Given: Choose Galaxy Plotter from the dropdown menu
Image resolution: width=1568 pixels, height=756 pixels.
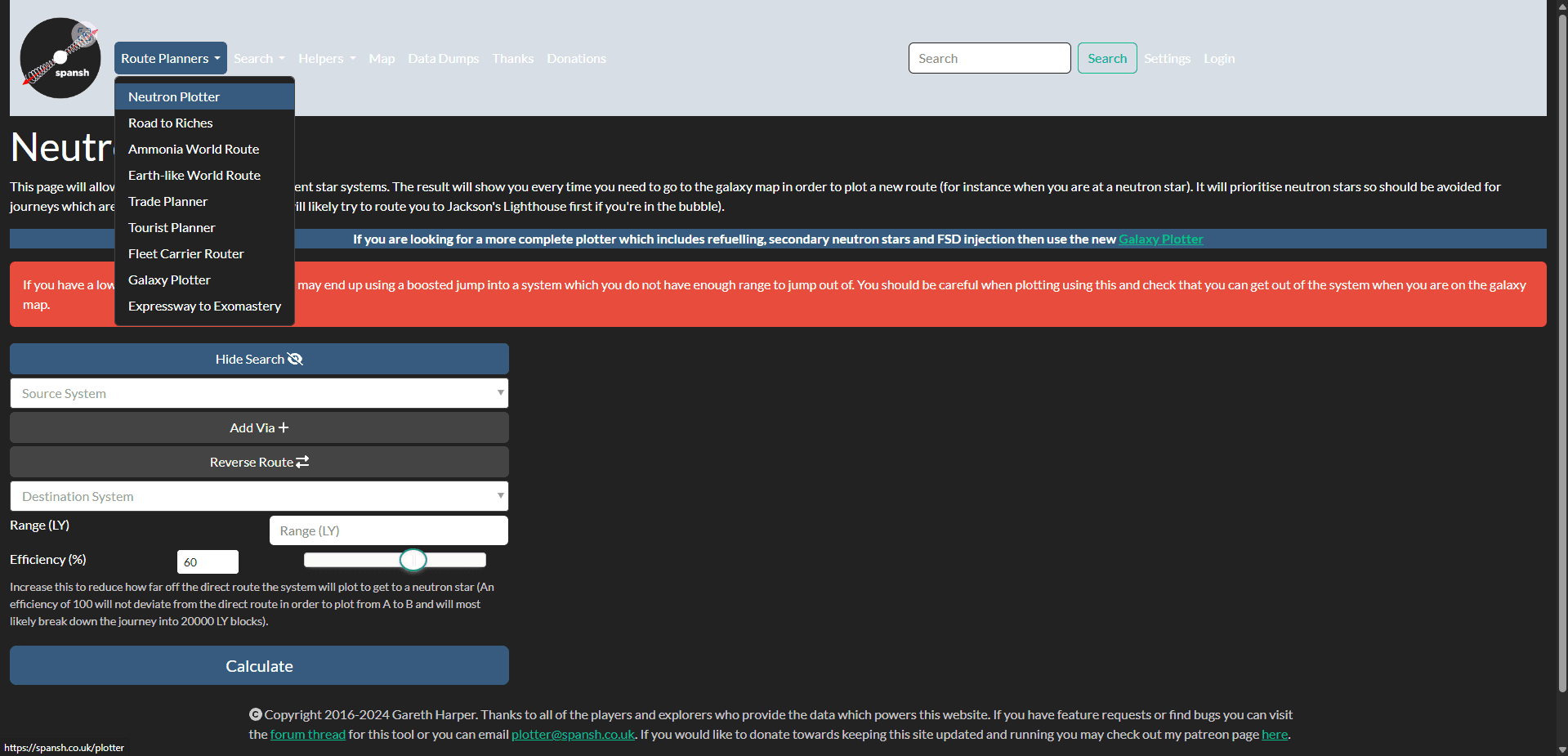Looking at the screenshot, I should click(169, 280).
